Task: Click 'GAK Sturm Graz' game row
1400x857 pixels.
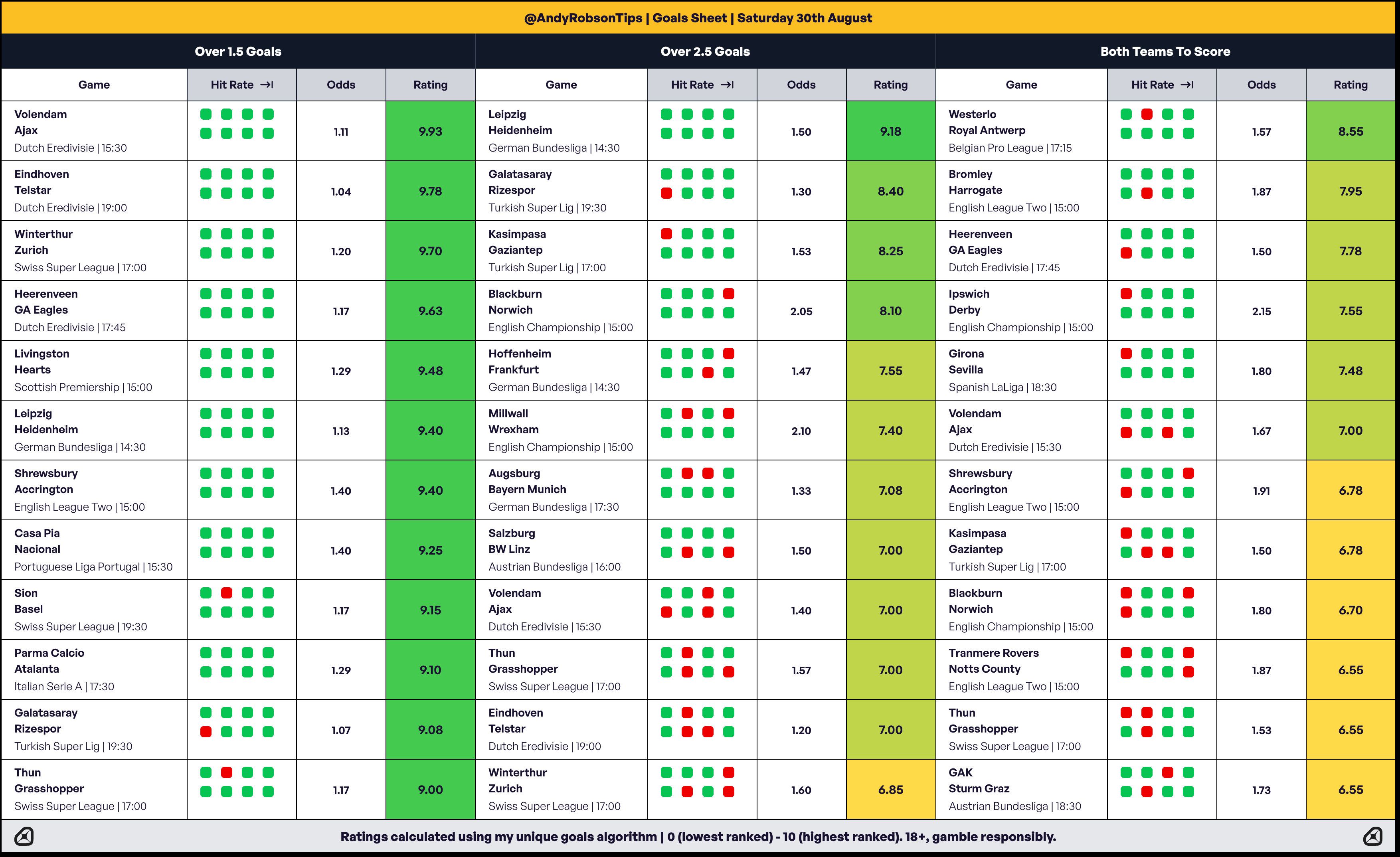Action: coord(1022,790)
